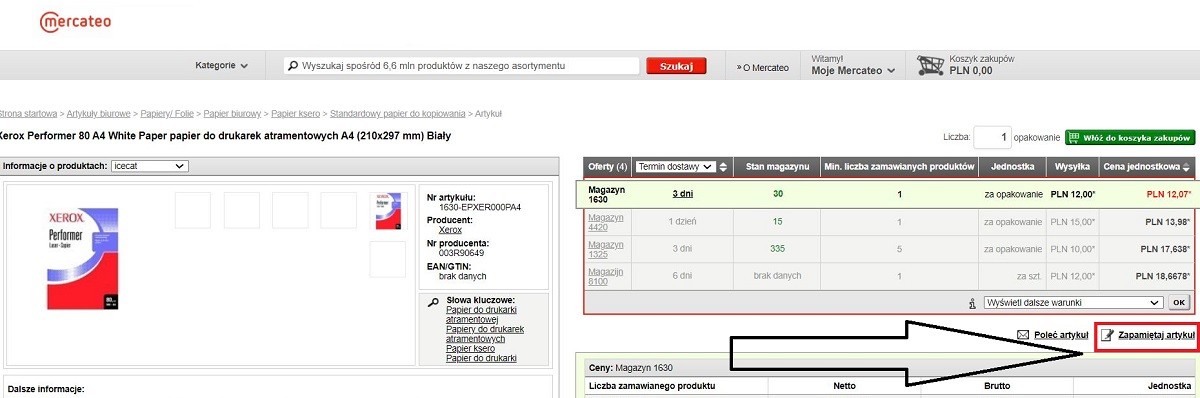1200x398 pixels.
Task: Click the OK button beside conditions dropdown
Action: [x=1178, y=302]
